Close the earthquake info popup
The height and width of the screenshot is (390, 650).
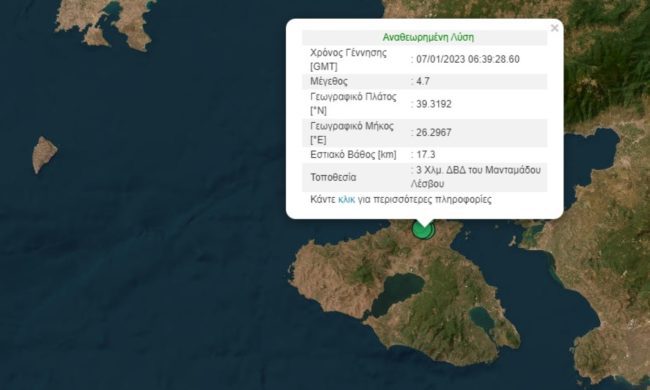point(554,28)
